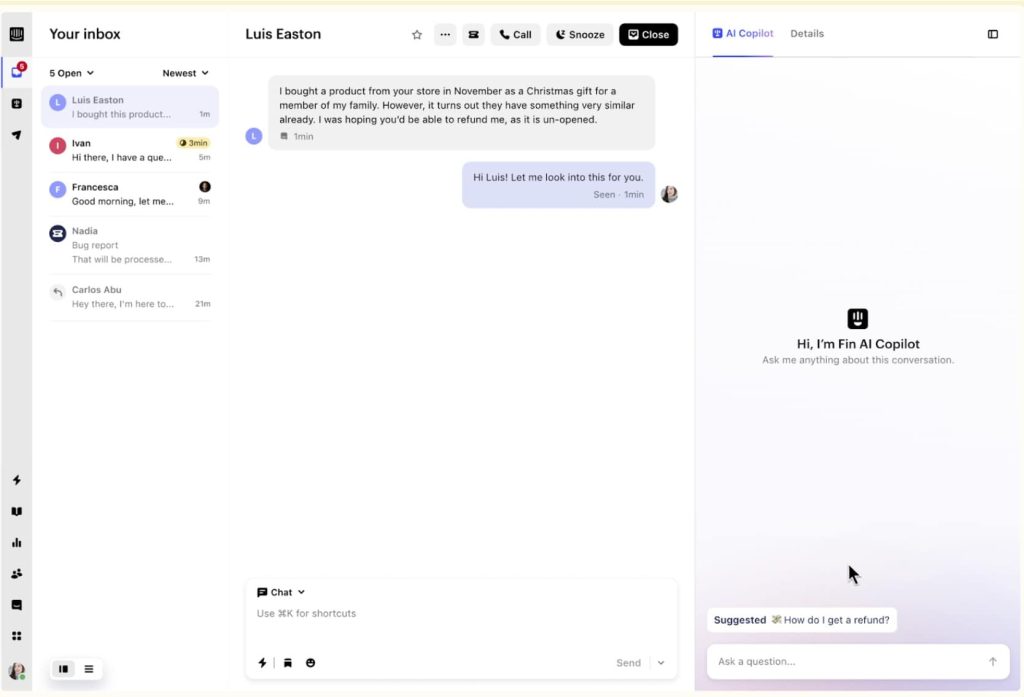Screen dimensions: 1024x697
Task: Close the Luis Easton conversation
Action: point(648,35)
